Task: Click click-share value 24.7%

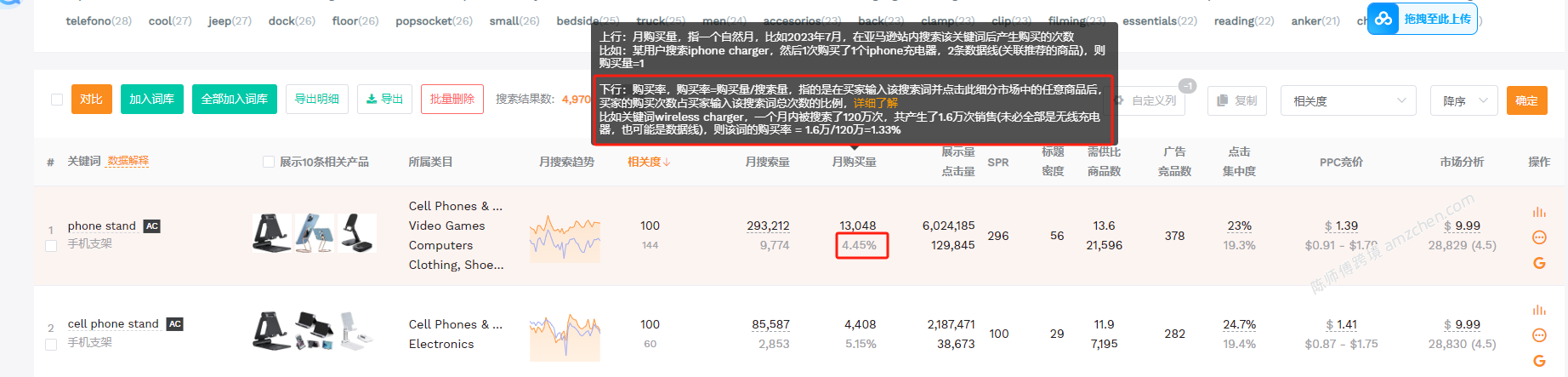Action: 1239,324
